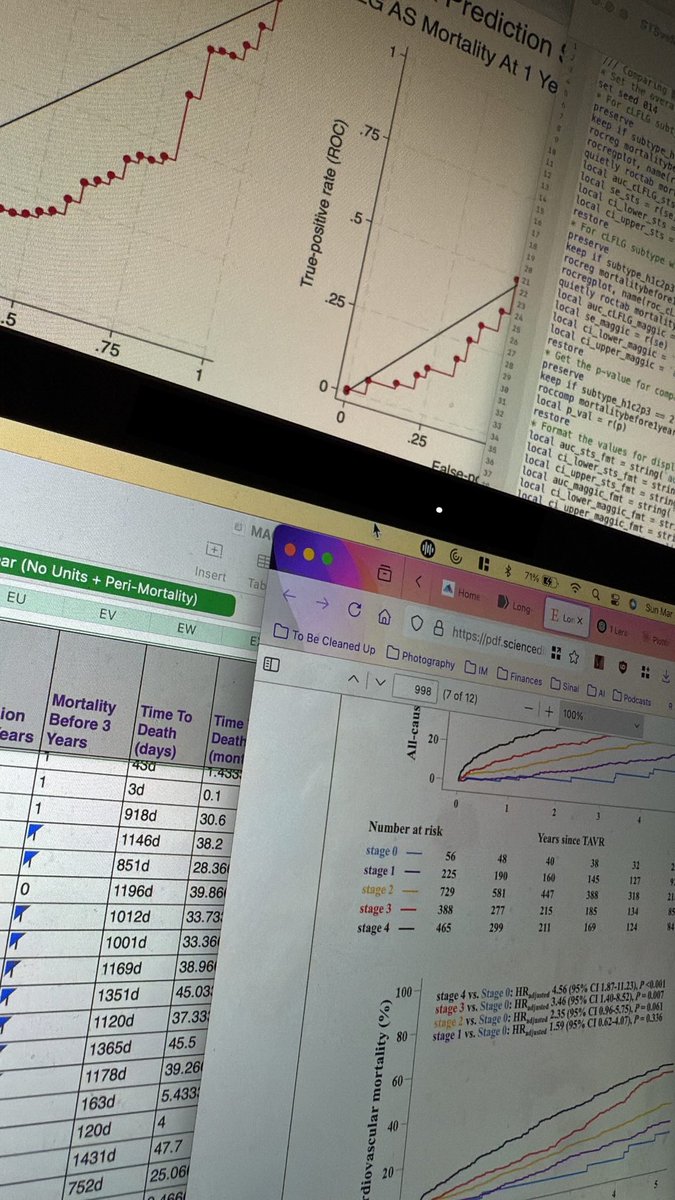
Task: Click Number at risk text in PDF
Action: [406, 830]
